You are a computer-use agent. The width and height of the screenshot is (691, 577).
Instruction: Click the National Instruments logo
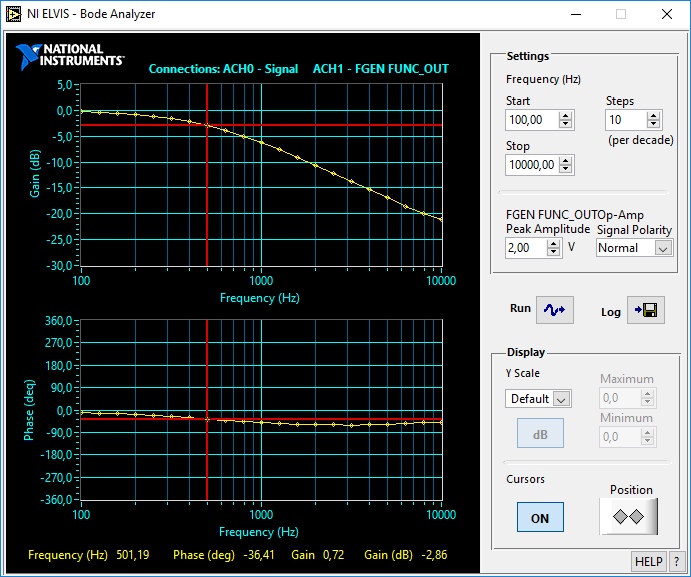pyautogui.click(x=70, y=56)
